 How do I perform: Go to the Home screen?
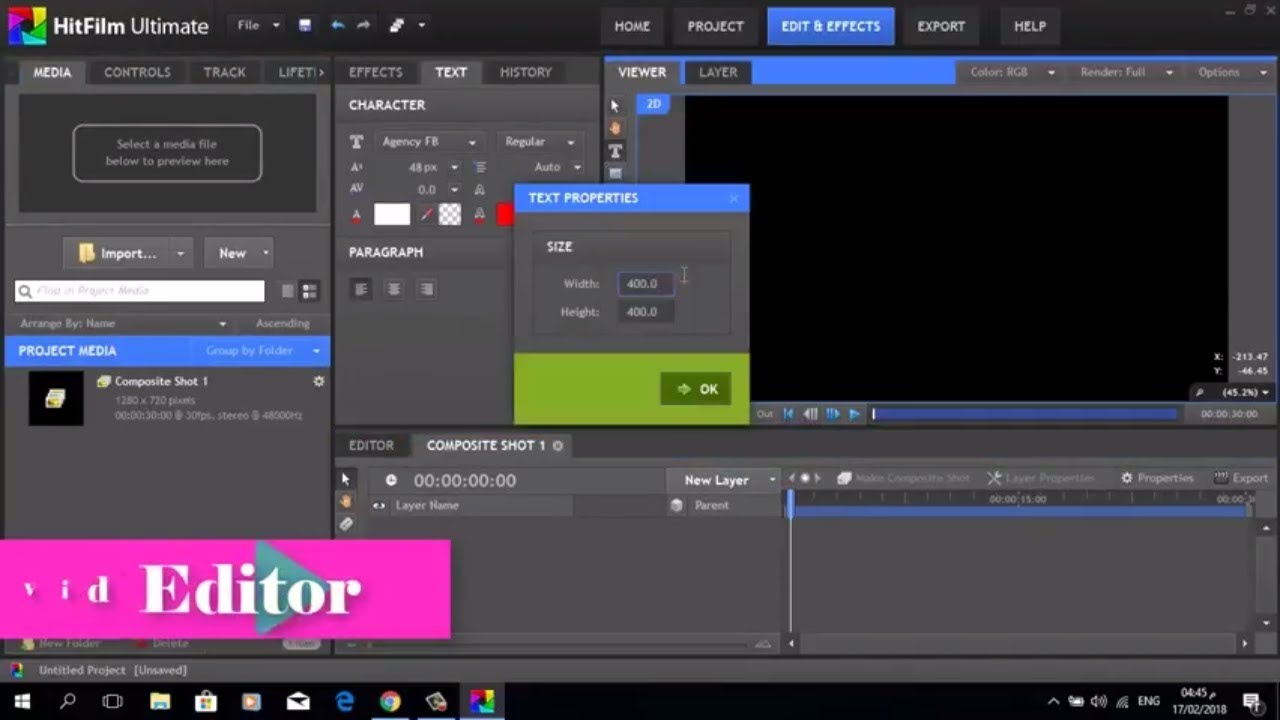click(632, 26)
